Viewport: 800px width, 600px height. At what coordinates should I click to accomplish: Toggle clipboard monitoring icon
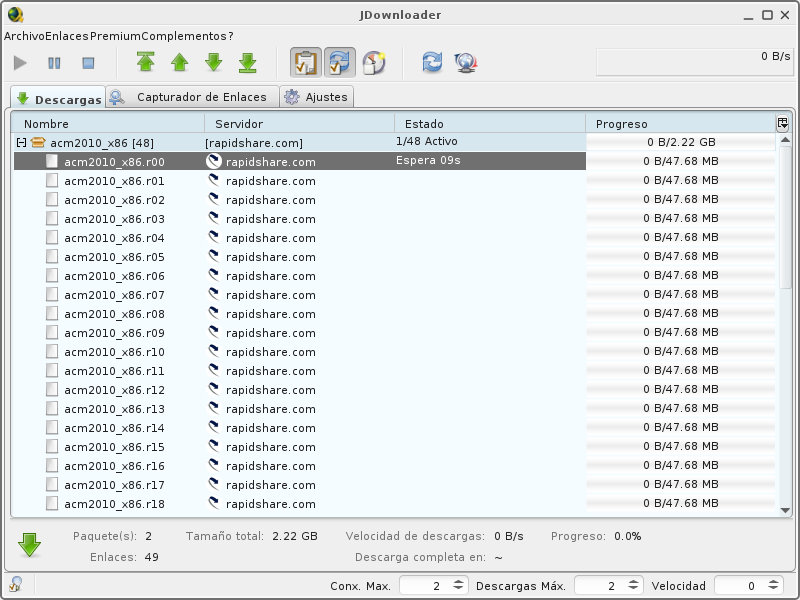click(x=306, y=63)
